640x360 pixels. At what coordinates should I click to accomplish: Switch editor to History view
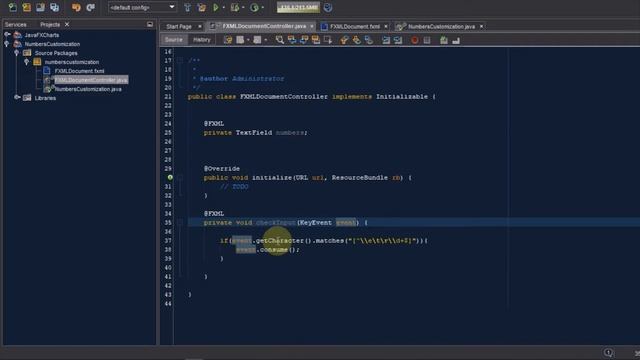point(202,40)
